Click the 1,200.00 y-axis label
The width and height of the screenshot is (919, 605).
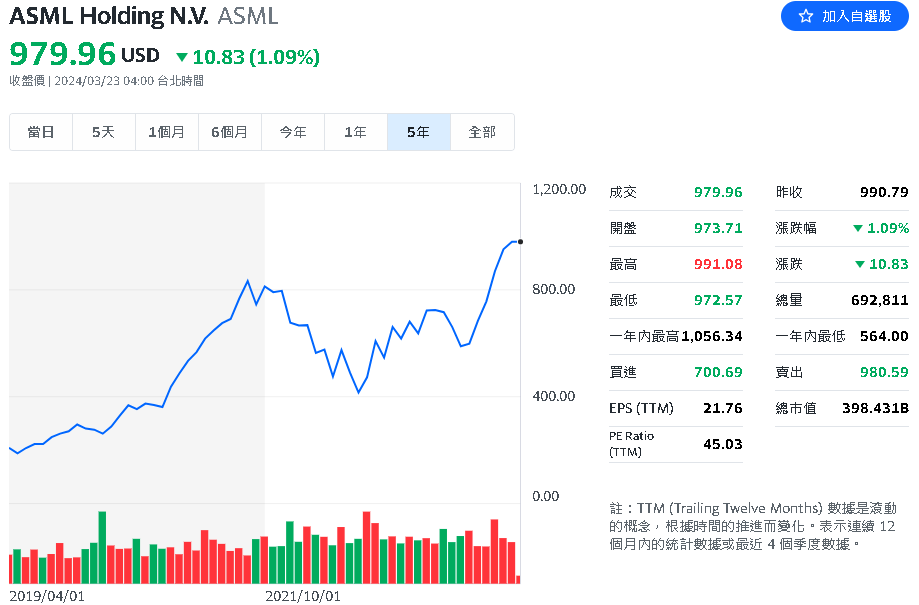click(x=559, y=189)
